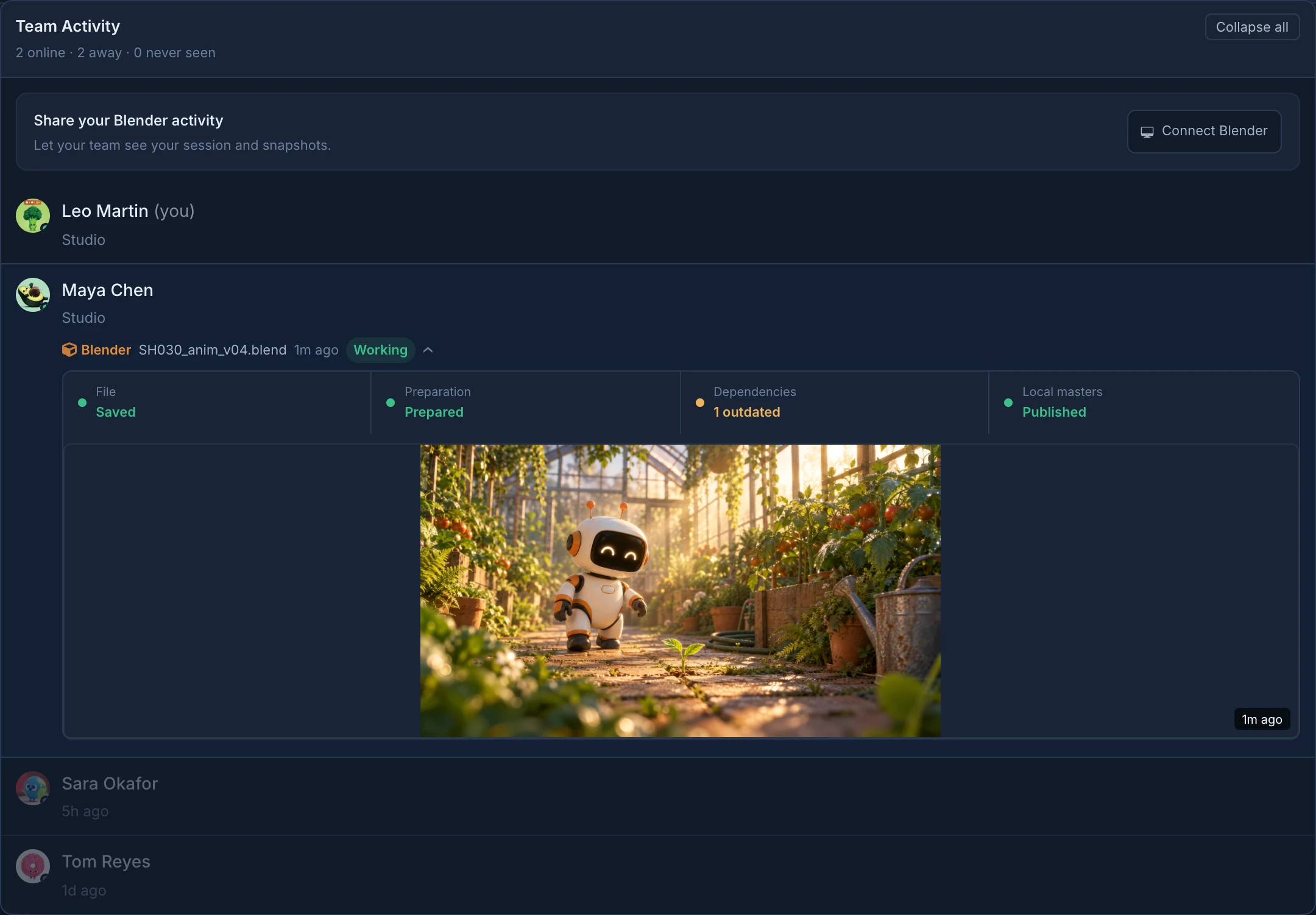Click the 1m ago snapshot timestamp badge
Image resolution: width=1316 pixels, height=915 pixels.
[1262, 719]
